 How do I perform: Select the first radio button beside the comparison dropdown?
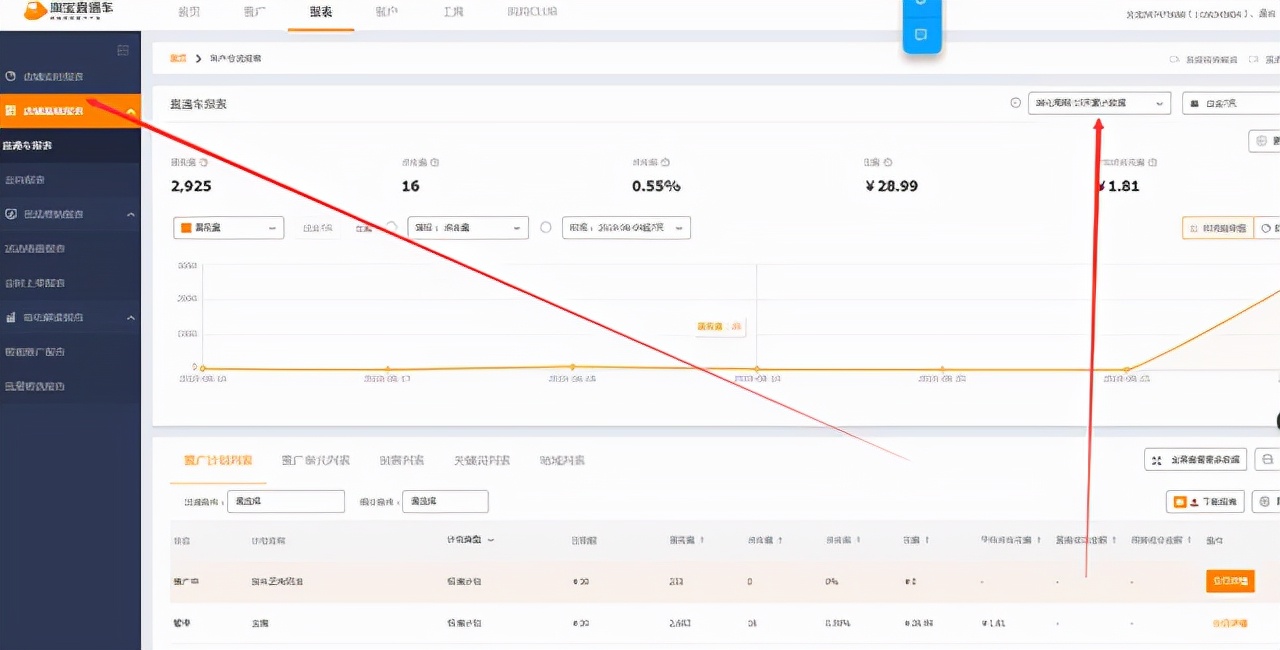click(392, 228)
